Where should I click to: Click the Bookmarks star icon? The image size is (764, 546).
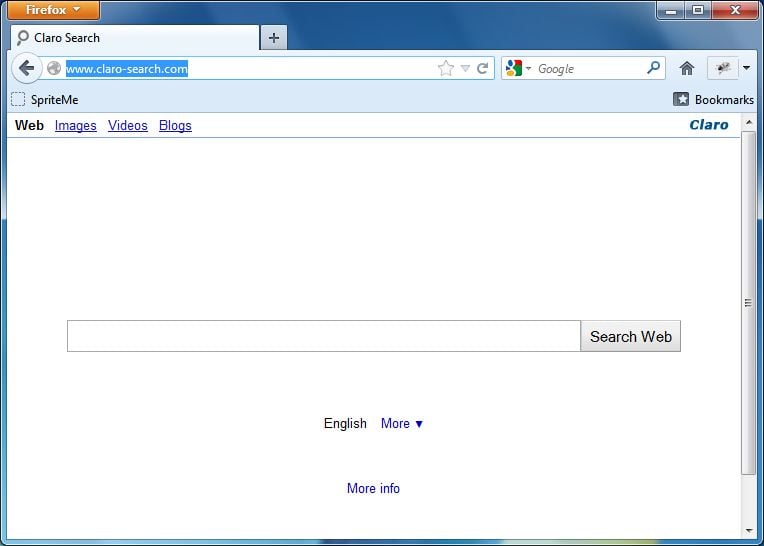(681, 99)
